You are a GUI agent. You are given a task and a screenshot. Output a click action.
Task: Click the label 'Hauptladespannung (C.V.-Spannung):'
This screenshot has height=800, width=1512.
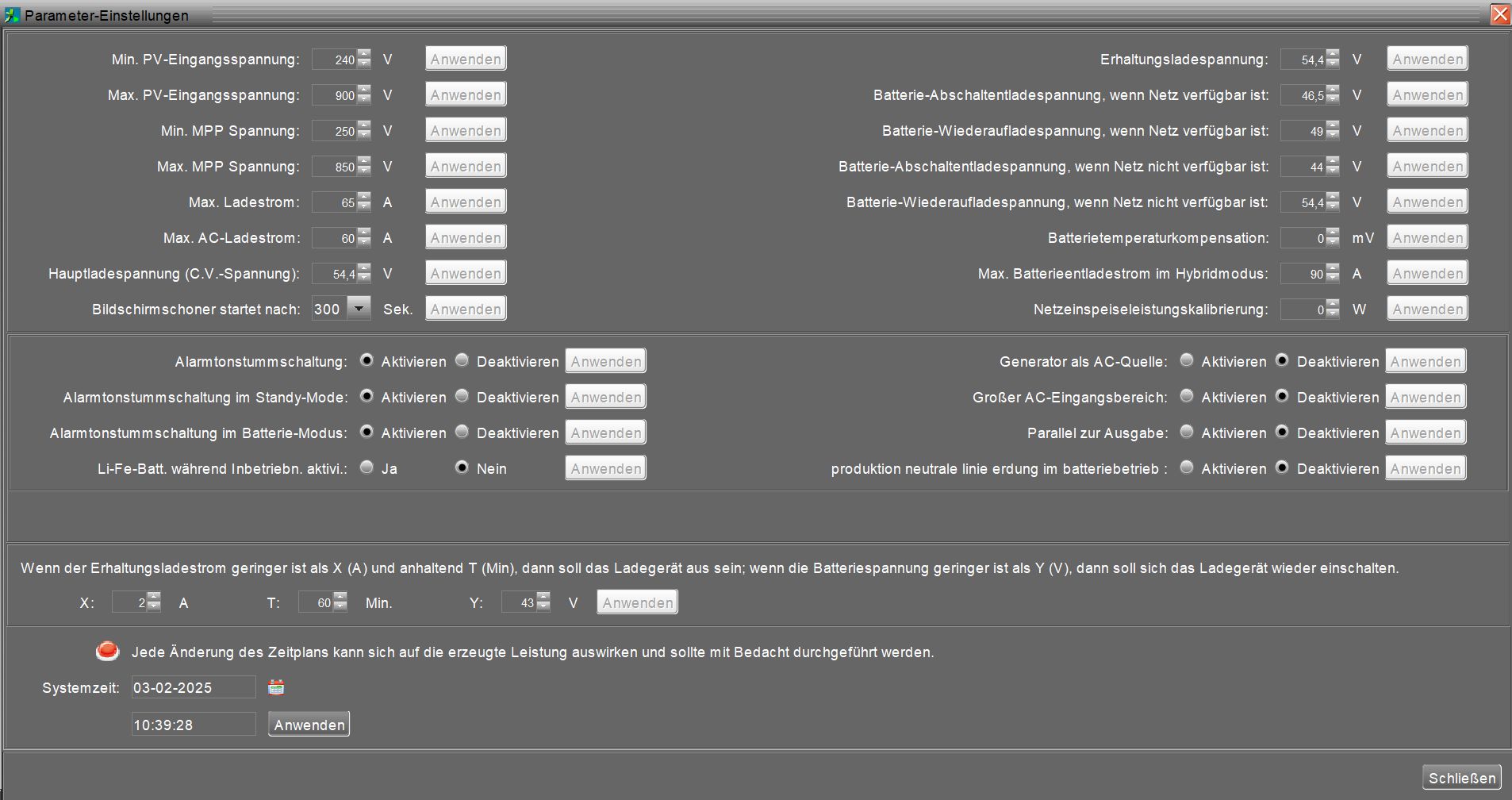175,274
